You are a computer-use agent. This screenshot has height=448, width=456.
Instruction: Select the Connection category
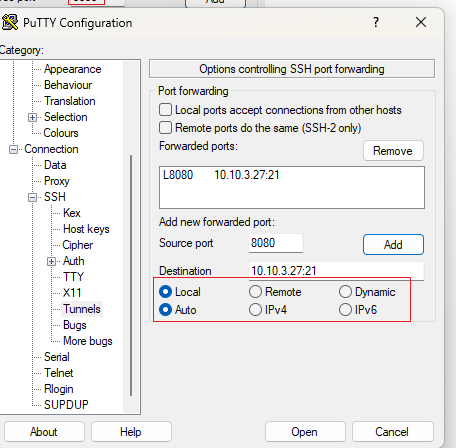[51, 149]
